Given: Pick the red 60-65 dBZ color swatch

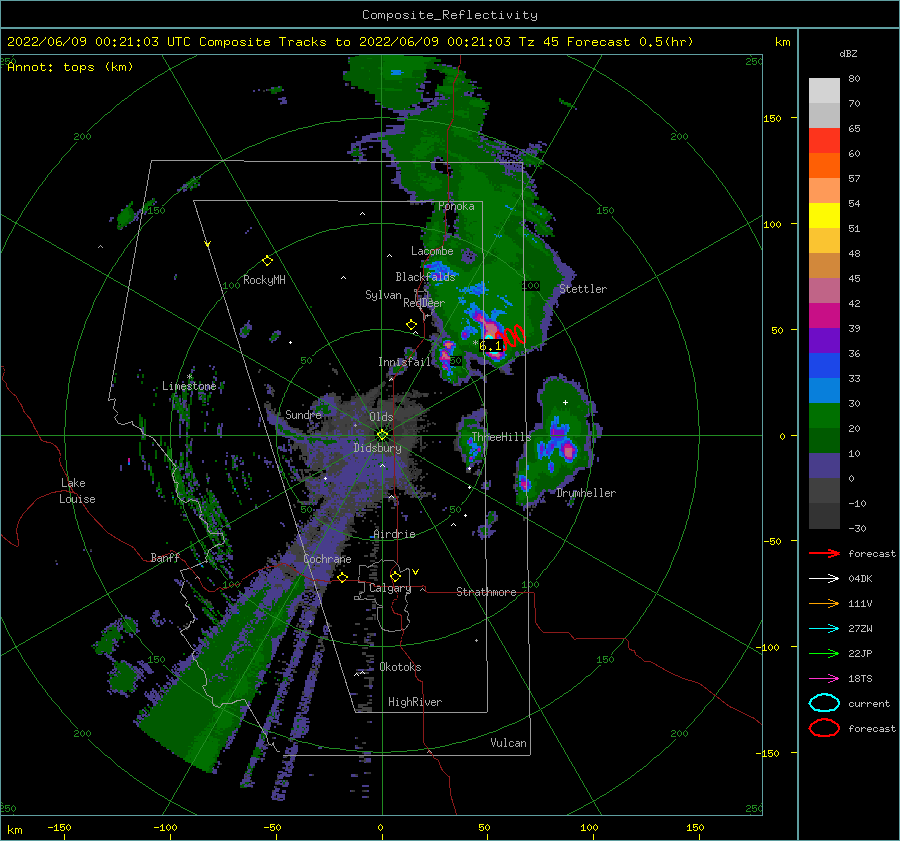Looking at the screenshot, I should pos(824,141).
